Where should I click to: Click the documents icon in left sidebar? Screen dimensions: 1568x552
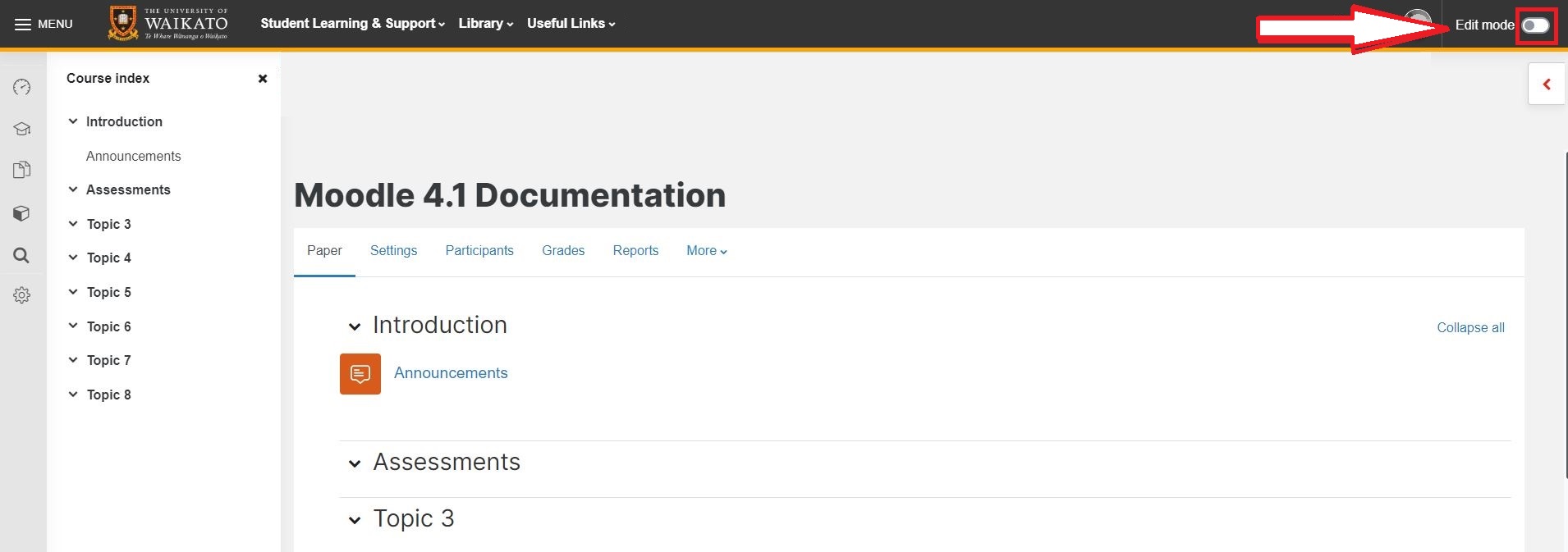22,170
